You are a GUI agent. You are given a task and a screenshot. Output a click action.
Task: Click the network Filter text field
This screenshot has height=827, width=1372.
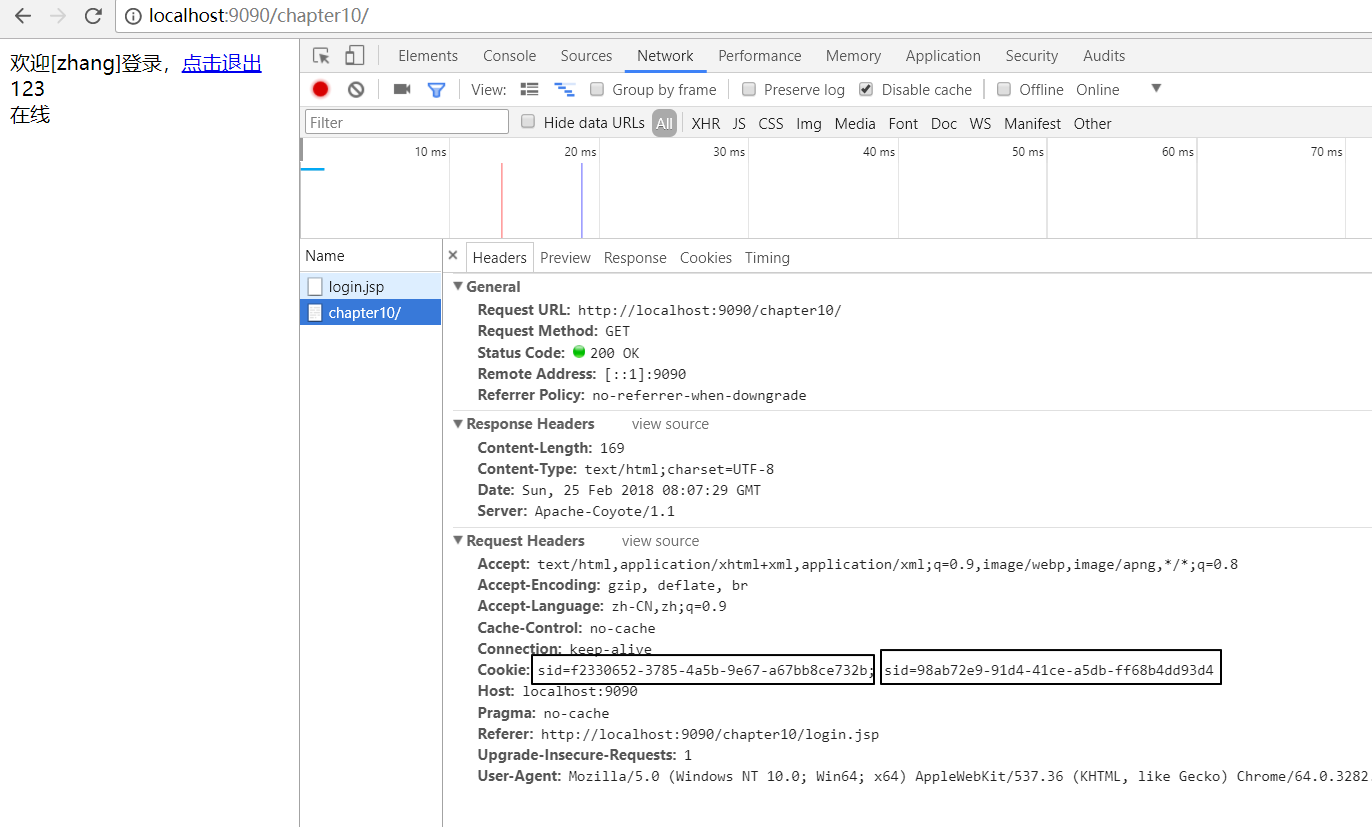coord(407,122)
